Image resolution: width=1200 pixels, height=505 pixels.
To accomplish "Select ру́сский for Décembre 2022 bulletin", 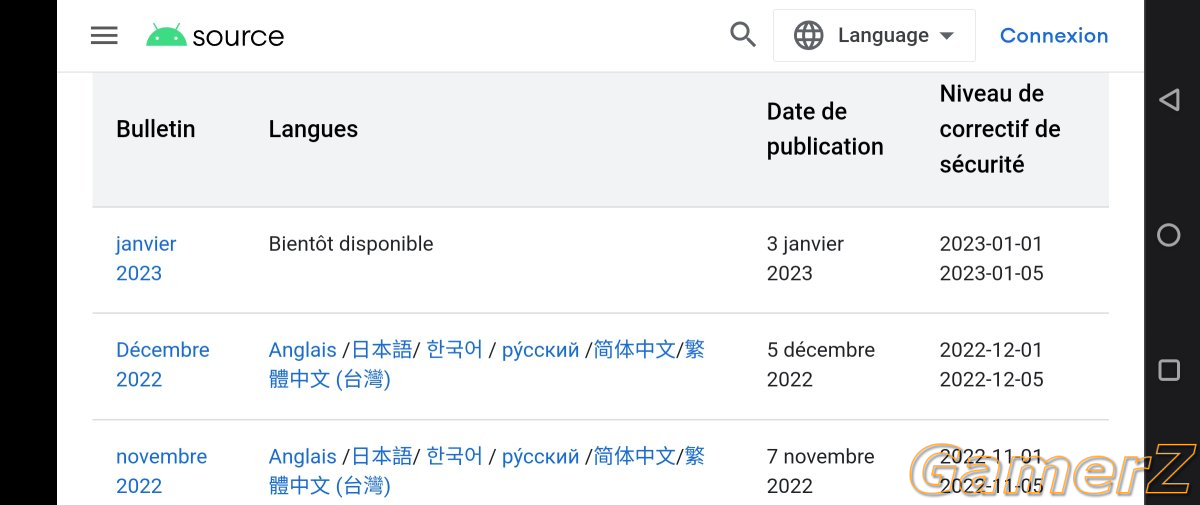I will [x=540, y=350].
